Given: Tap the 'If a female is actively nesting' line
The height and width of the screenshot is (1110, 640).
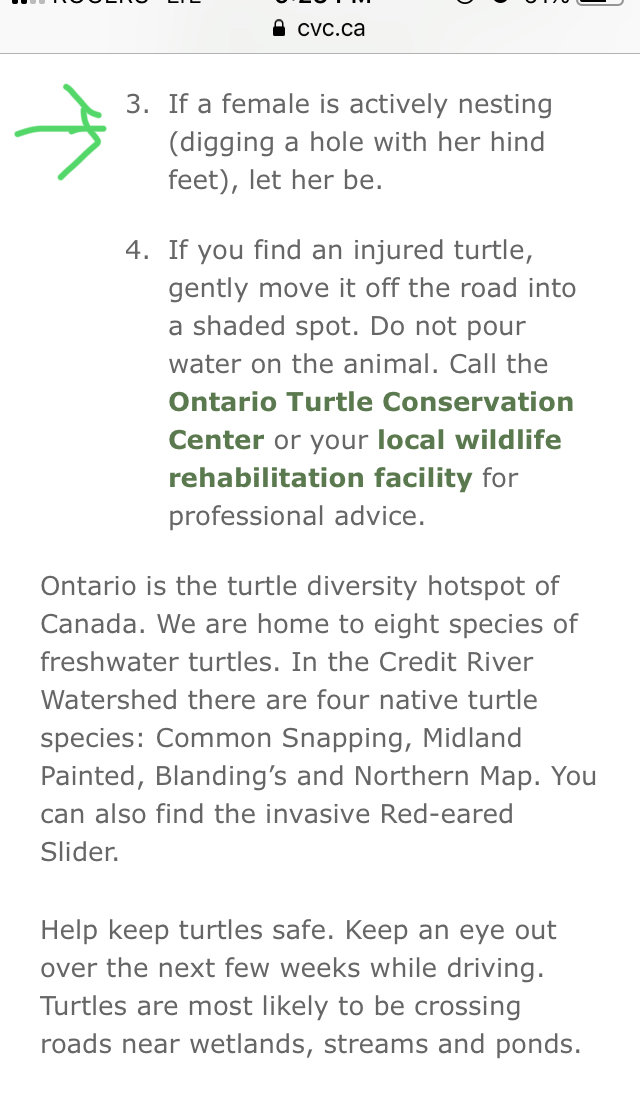Looking at the screenshot, I should [360, 105].
